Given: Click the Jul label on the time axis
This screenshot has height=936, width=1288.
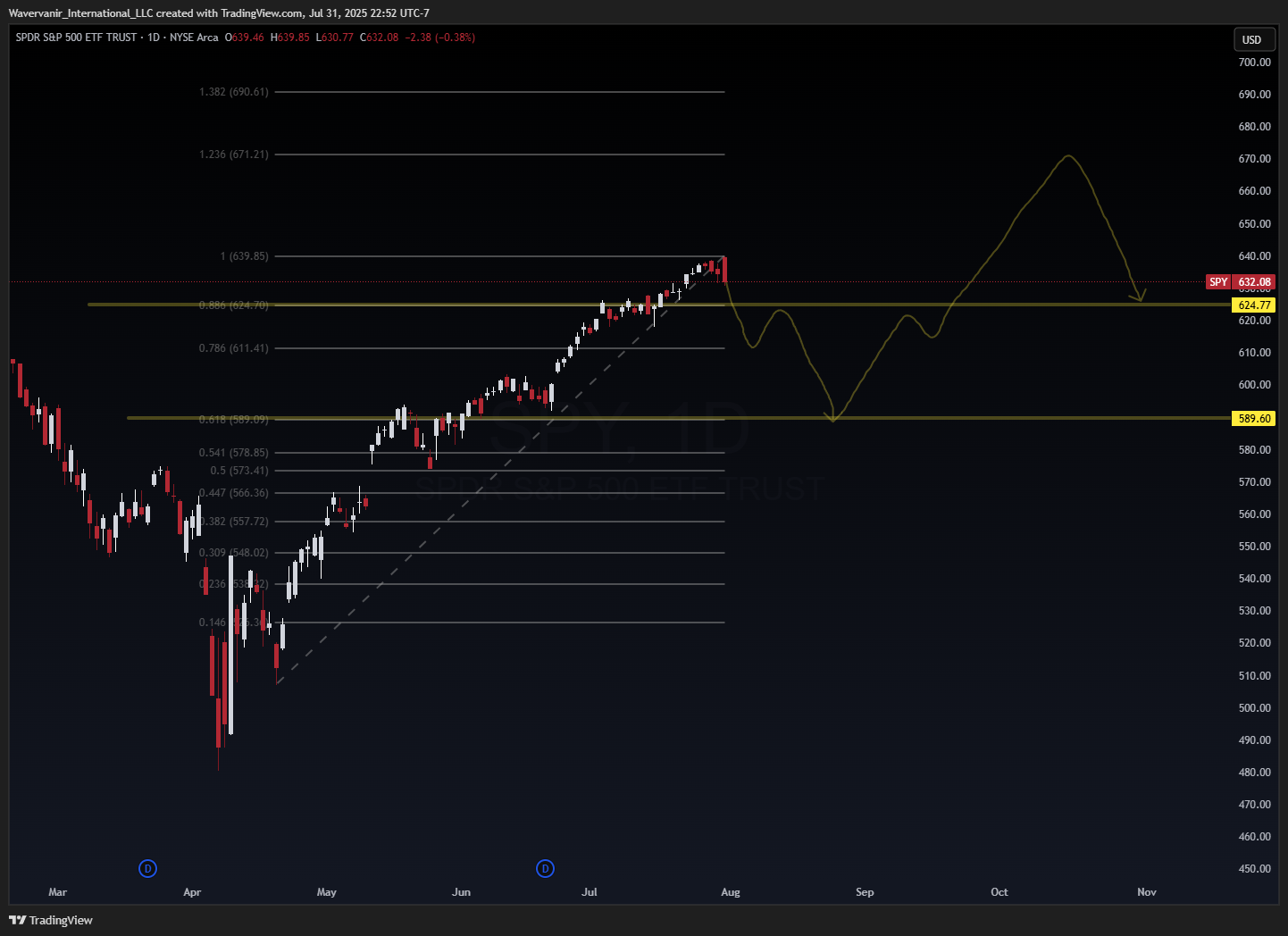Looking at the screenshot, I should click(x=590, y=892).
